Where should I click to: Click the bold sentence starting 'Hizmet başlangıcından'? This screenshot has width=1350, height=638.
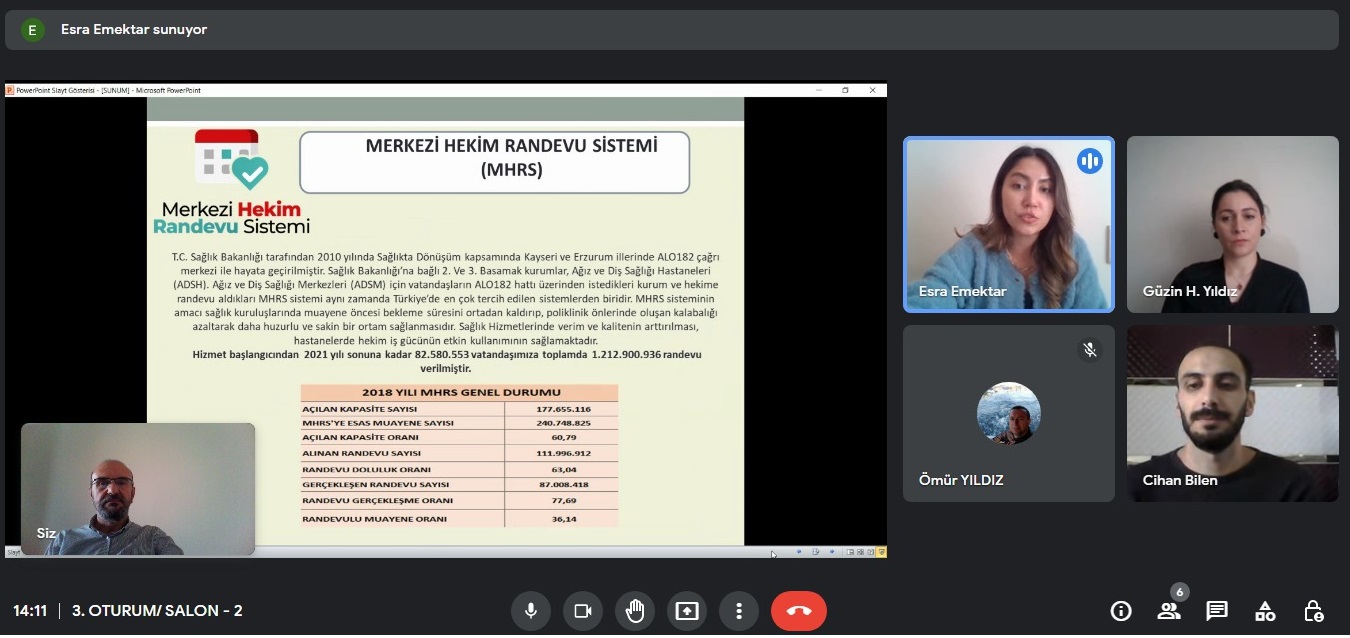tap(446, 361)
